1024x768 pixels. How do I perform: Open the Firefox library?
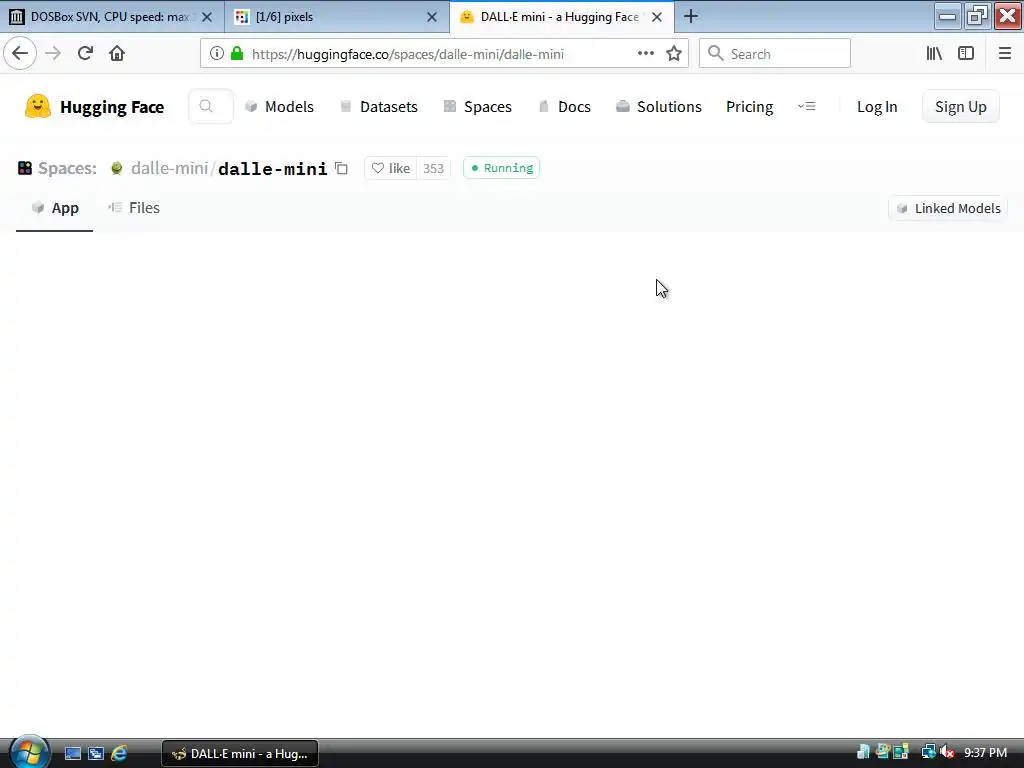coord(934,54)
